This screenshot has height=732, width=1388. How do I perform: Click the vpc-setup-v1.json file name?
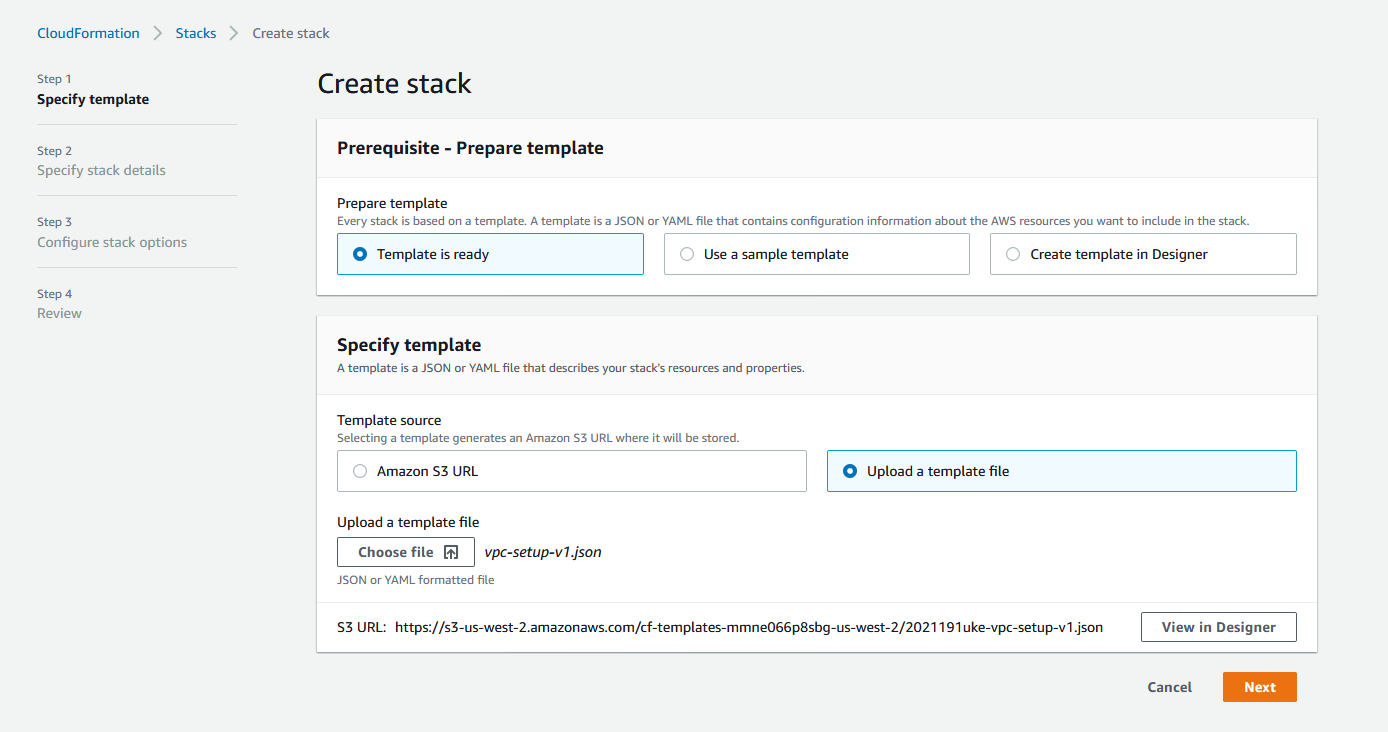pos(543,552)
